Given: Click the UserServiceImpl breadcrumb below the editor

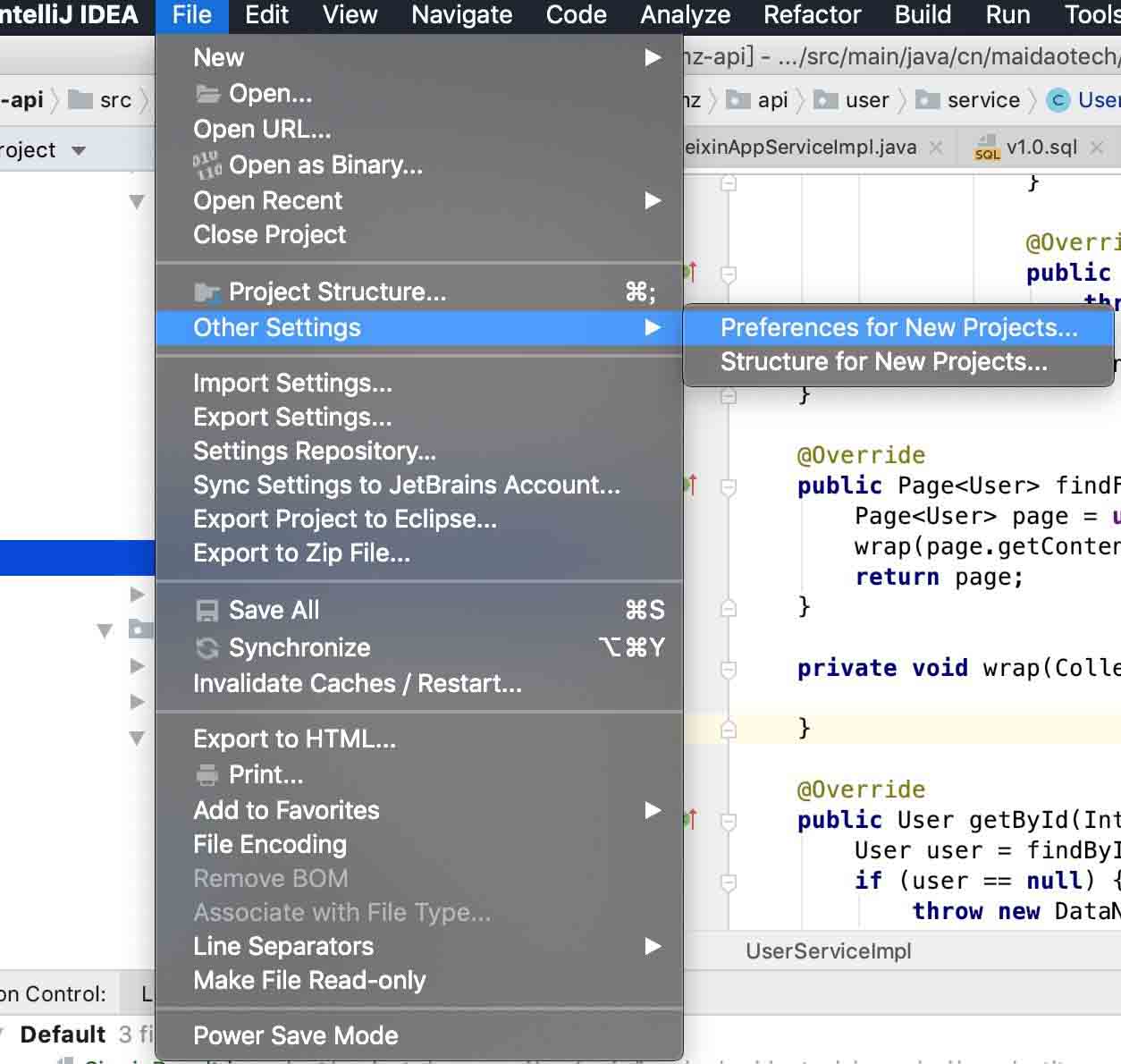Looking at the screenshot, I should (829, 950).
